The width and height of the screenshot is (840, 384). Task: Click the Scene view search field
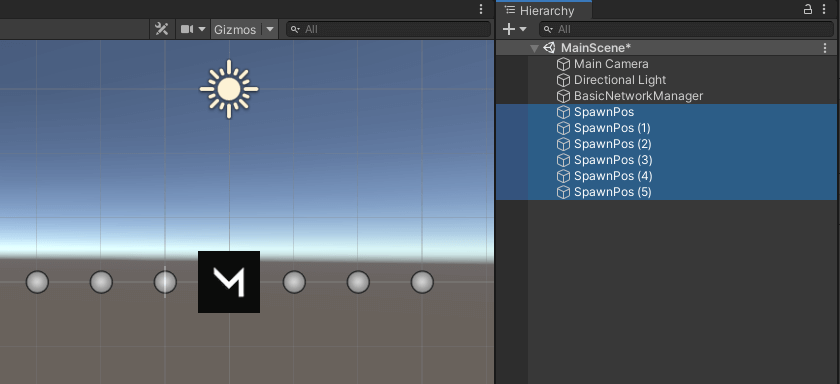pos(388,29)
